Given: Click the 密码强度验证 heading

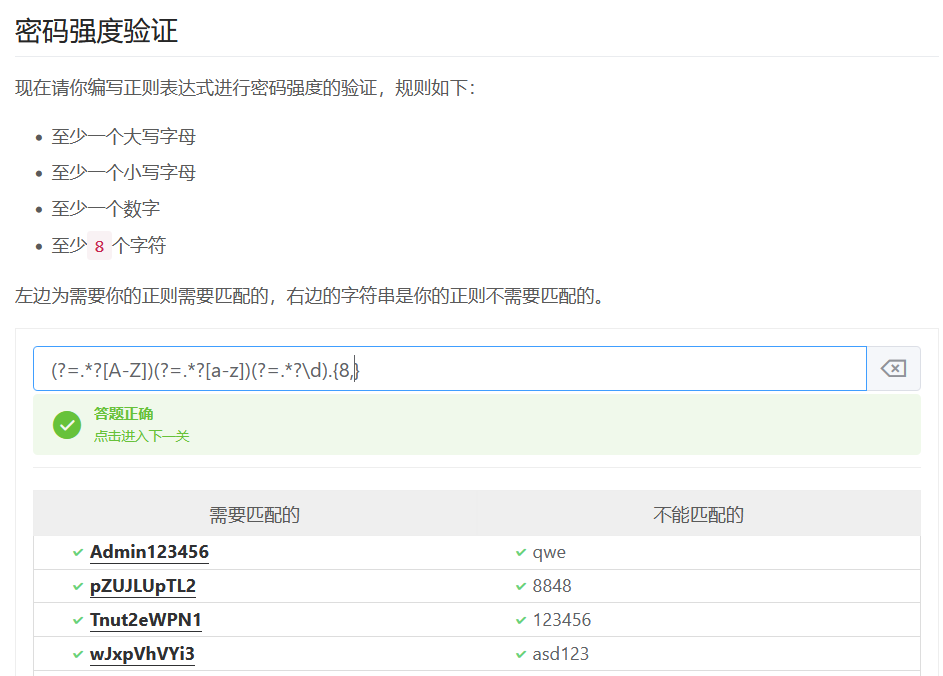Looking at the screenshot, I should coord(96,30).
